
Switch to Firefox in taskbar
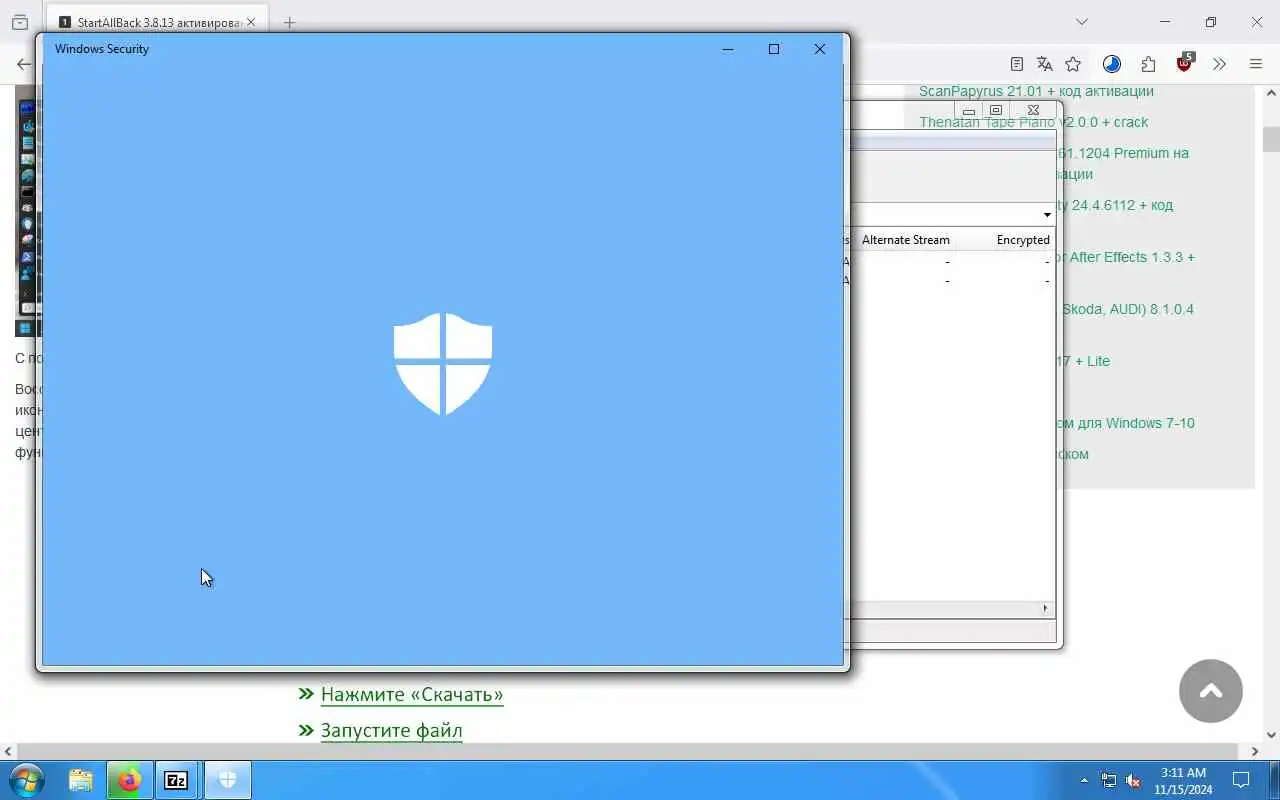[x=130, y=780]
